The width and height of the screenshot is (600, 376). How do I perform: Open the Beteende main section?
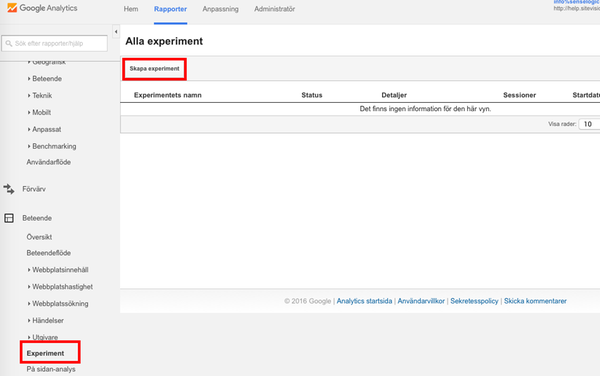[x=37, y=218]
